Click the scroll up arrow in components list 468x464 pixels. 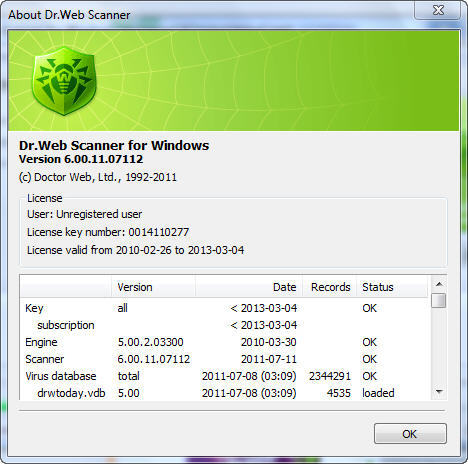point(439,284)
